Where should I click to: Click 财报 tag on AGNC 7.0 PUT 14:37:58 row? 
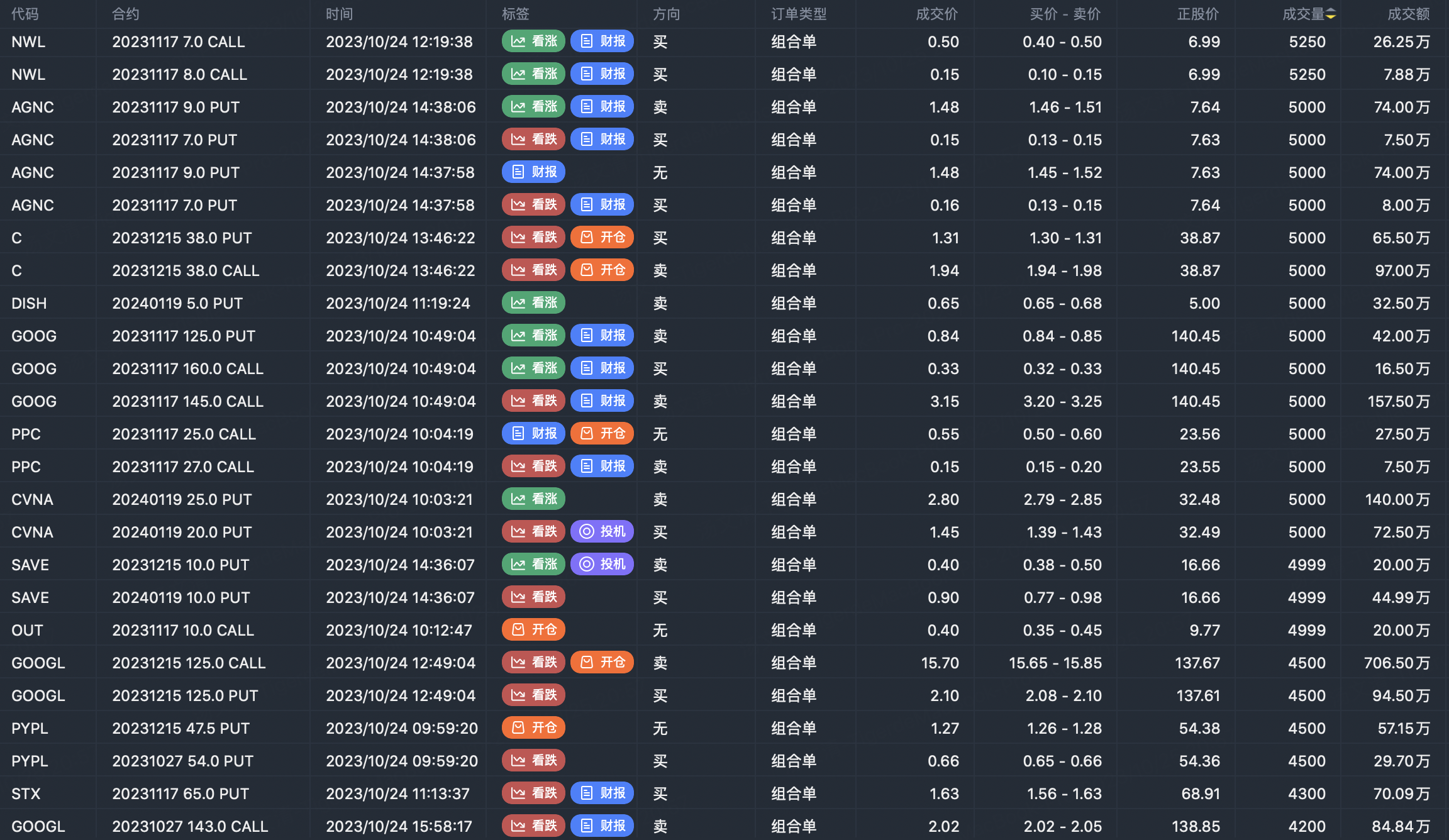(602, 205)
